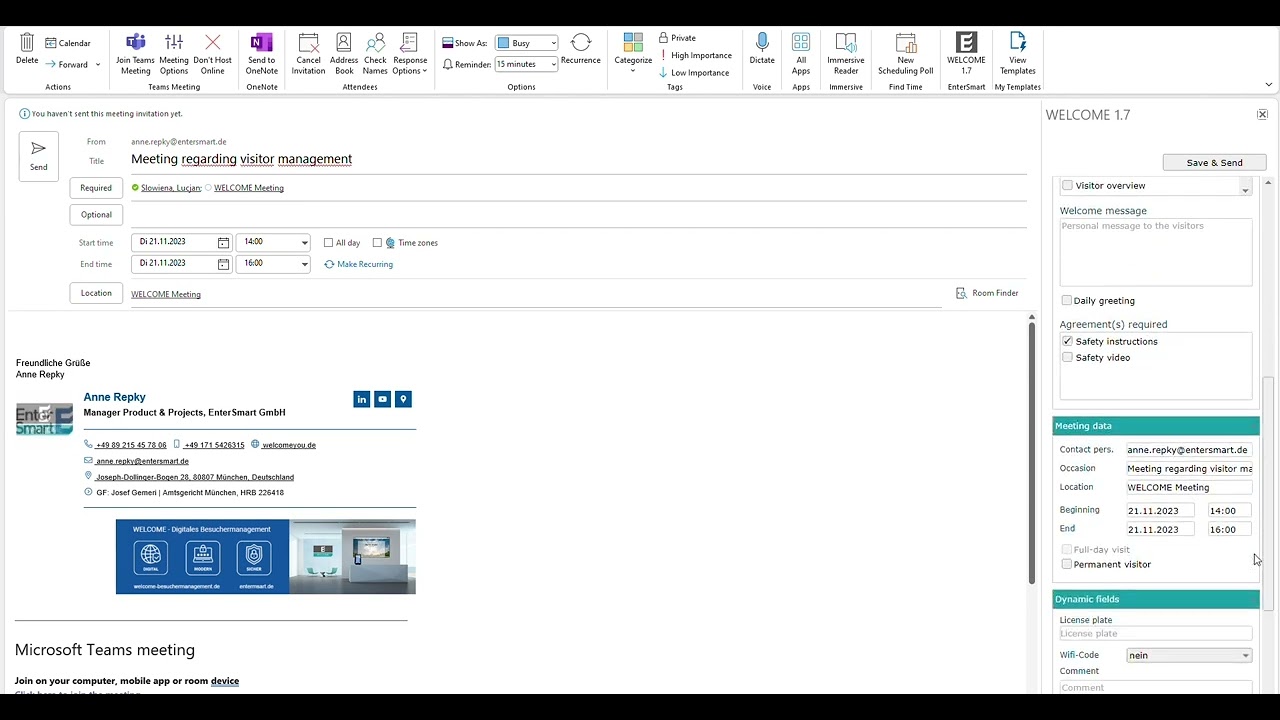Click the YouTube icon in the signature
Screen dimensions: 1280x720
point(382,399)
